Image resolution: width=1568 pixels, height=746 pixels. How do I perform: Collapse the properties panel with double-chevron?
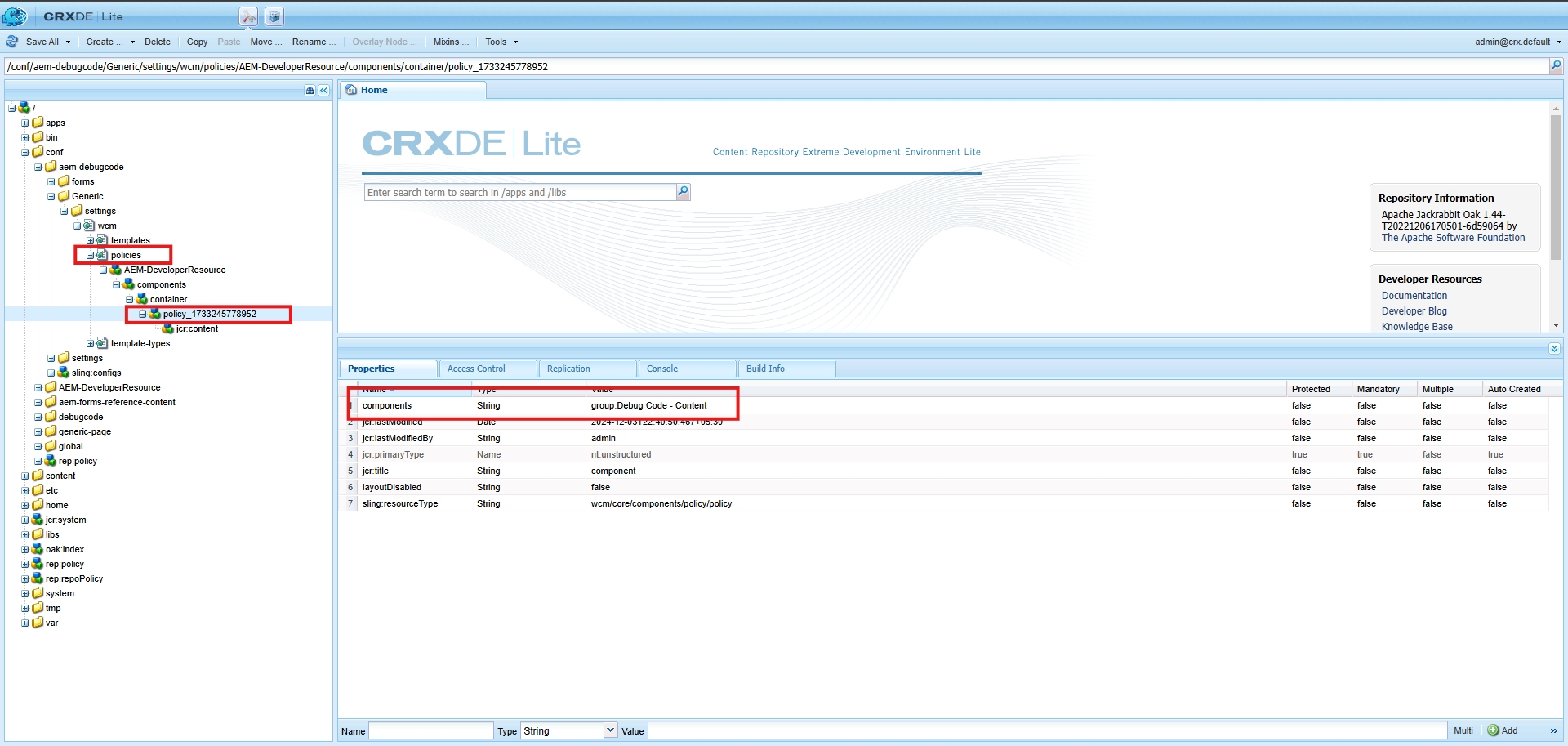(x=1554, y=349)
